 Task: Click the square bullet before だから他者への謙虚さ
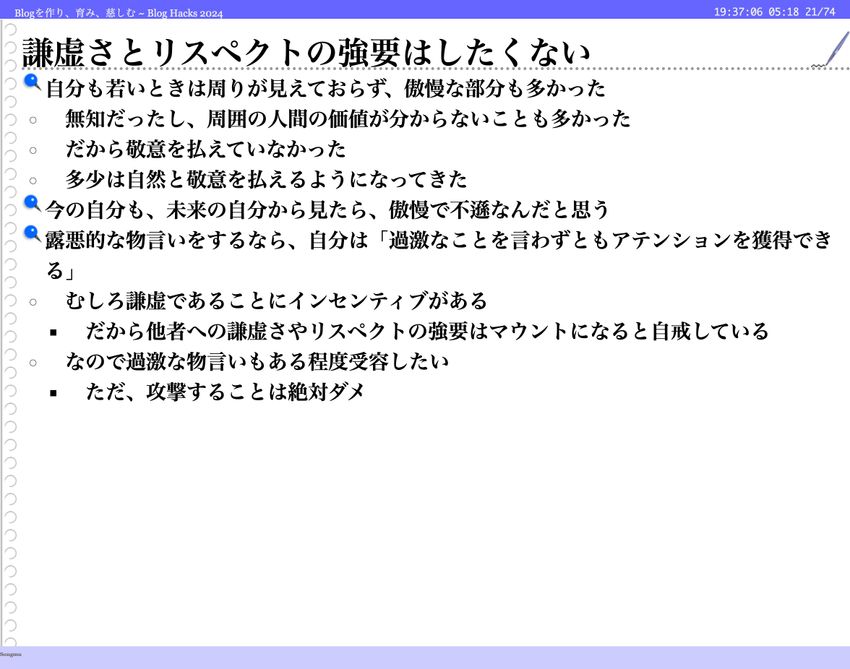click(53, 332)
